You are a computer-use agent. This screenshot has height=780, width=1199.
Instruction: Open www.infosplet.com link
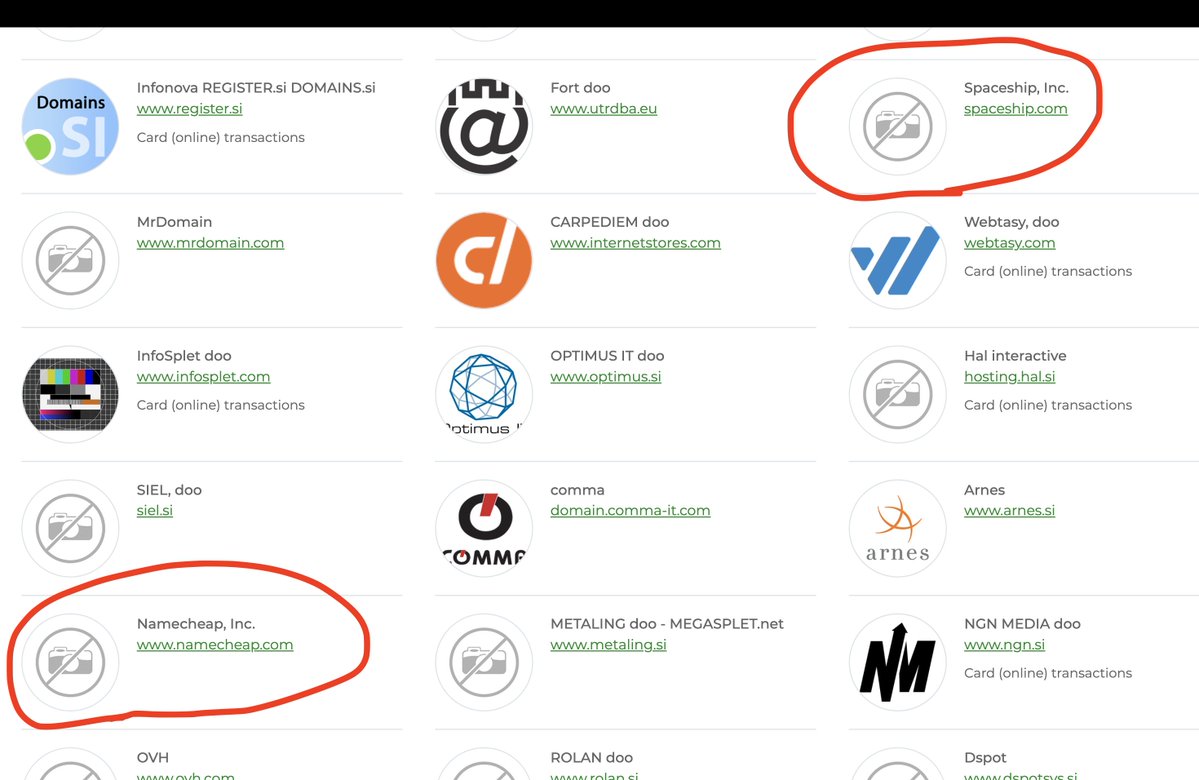pyautogui.click(x=203, y=376)
